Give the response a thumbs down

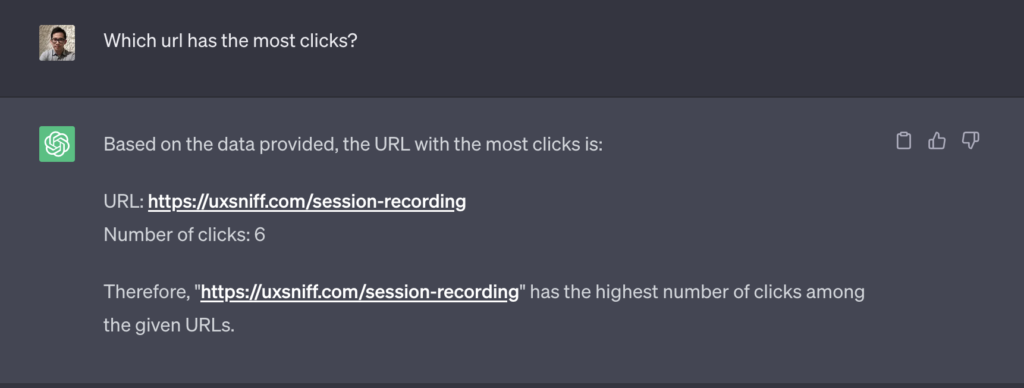970,140
